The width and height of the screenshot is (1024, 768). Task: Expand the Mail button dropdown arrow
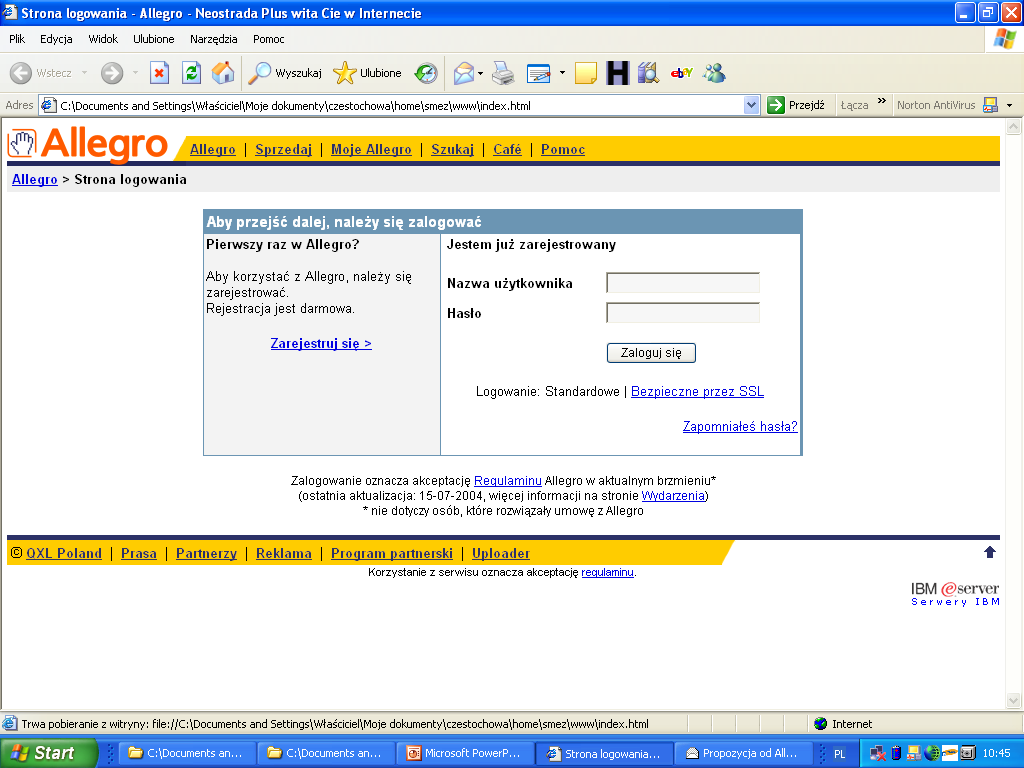click(x=481, y=73)
